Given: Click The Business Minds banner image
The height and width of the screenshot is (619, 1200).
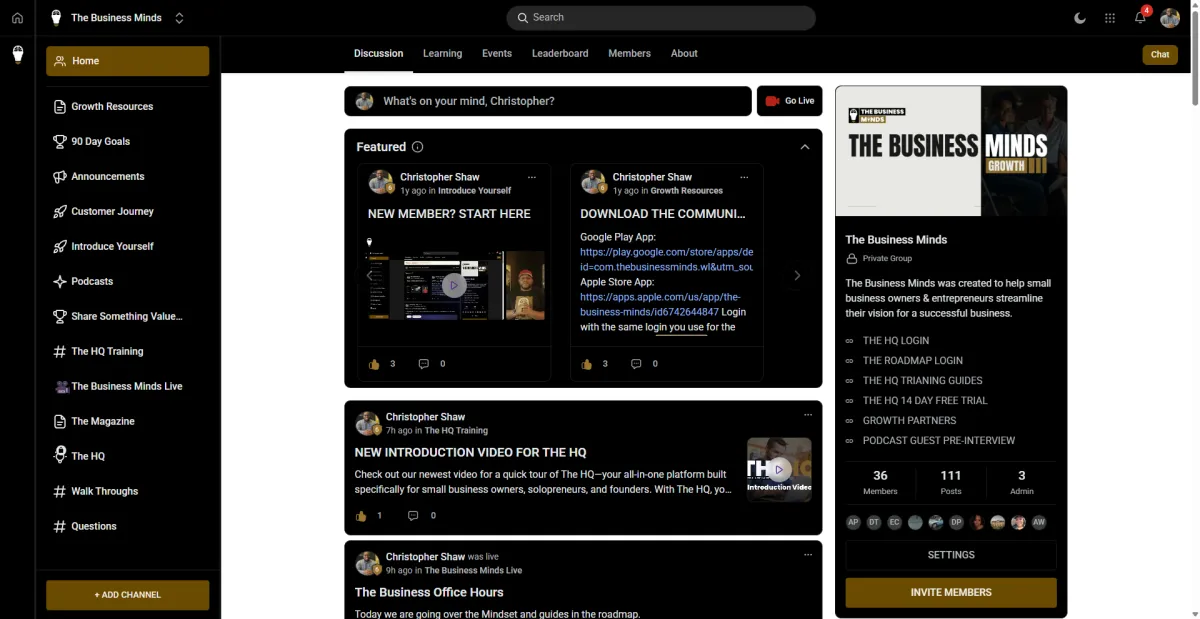Looking at the screenshot, I should pyautogui.click(x=951, y=151).
